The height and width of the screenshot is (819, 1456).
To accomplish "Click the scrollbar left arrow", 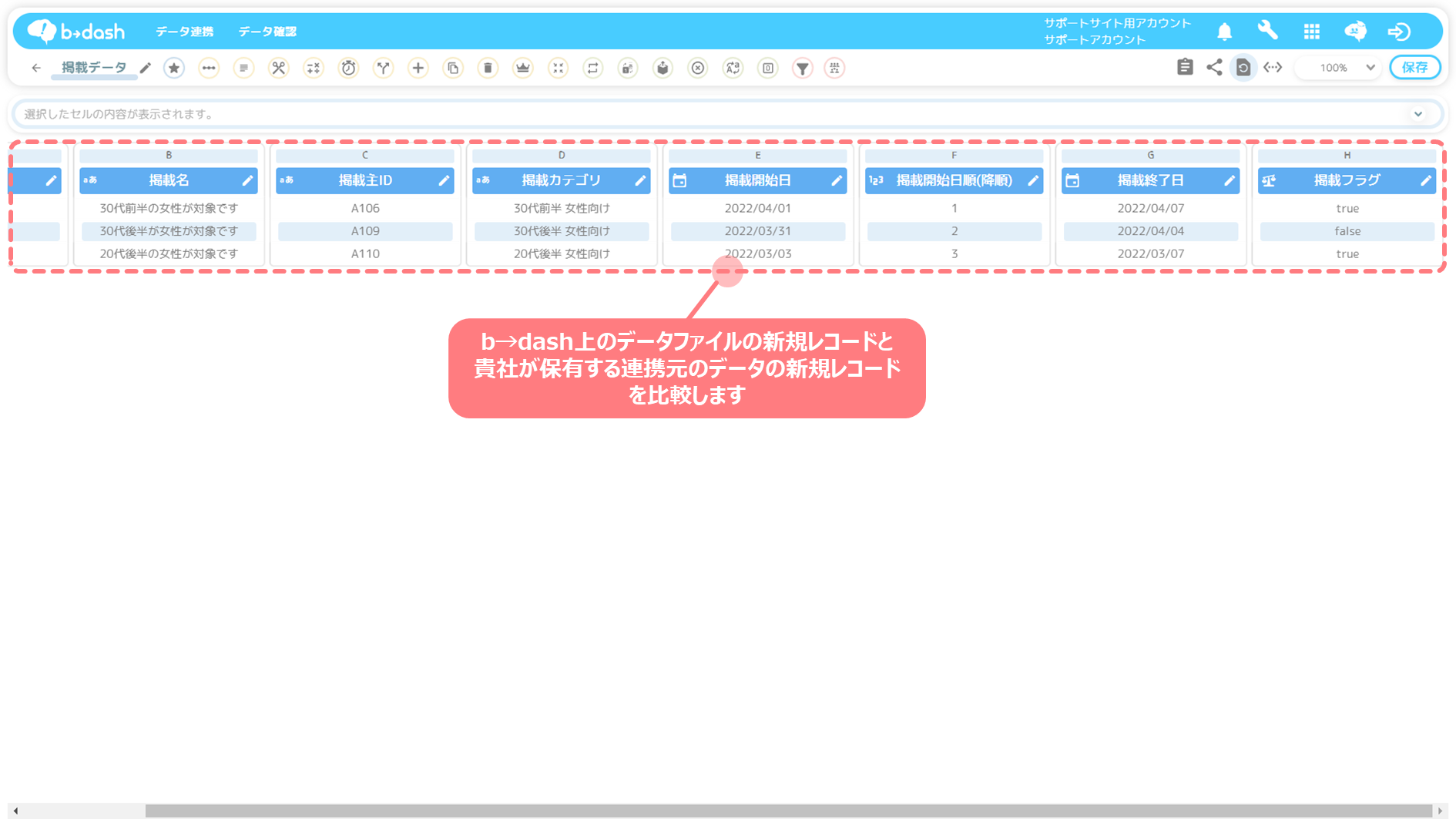I will coord(15,811).
